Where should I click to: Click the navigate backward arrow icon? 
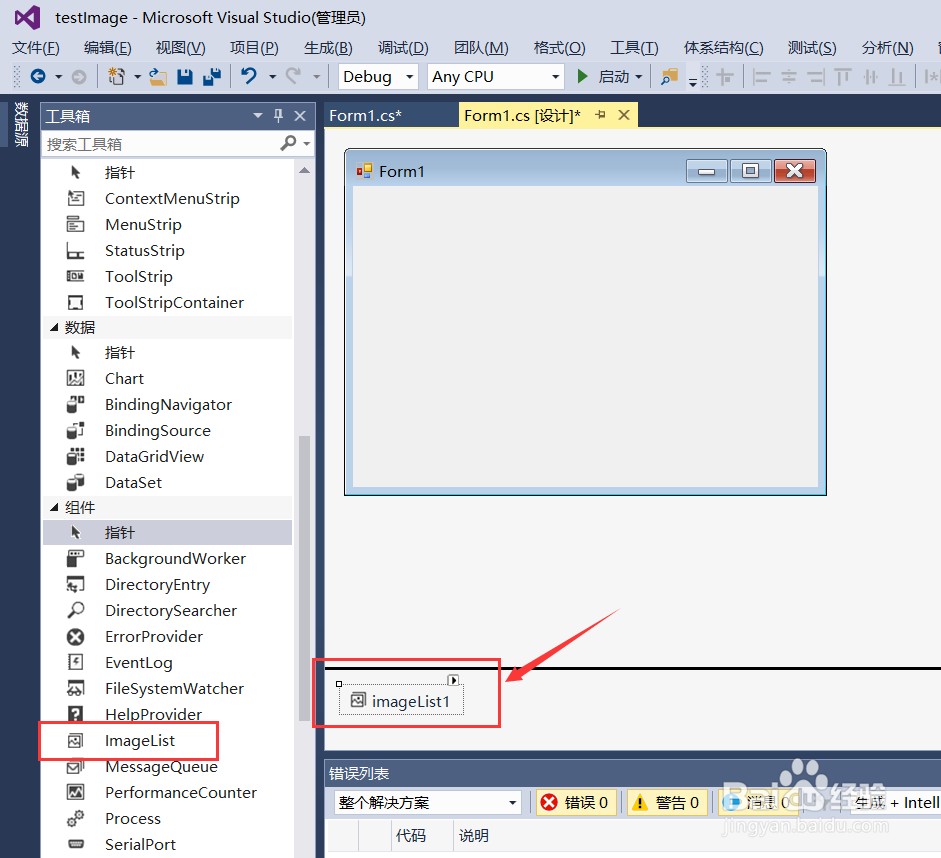[38, 76]
